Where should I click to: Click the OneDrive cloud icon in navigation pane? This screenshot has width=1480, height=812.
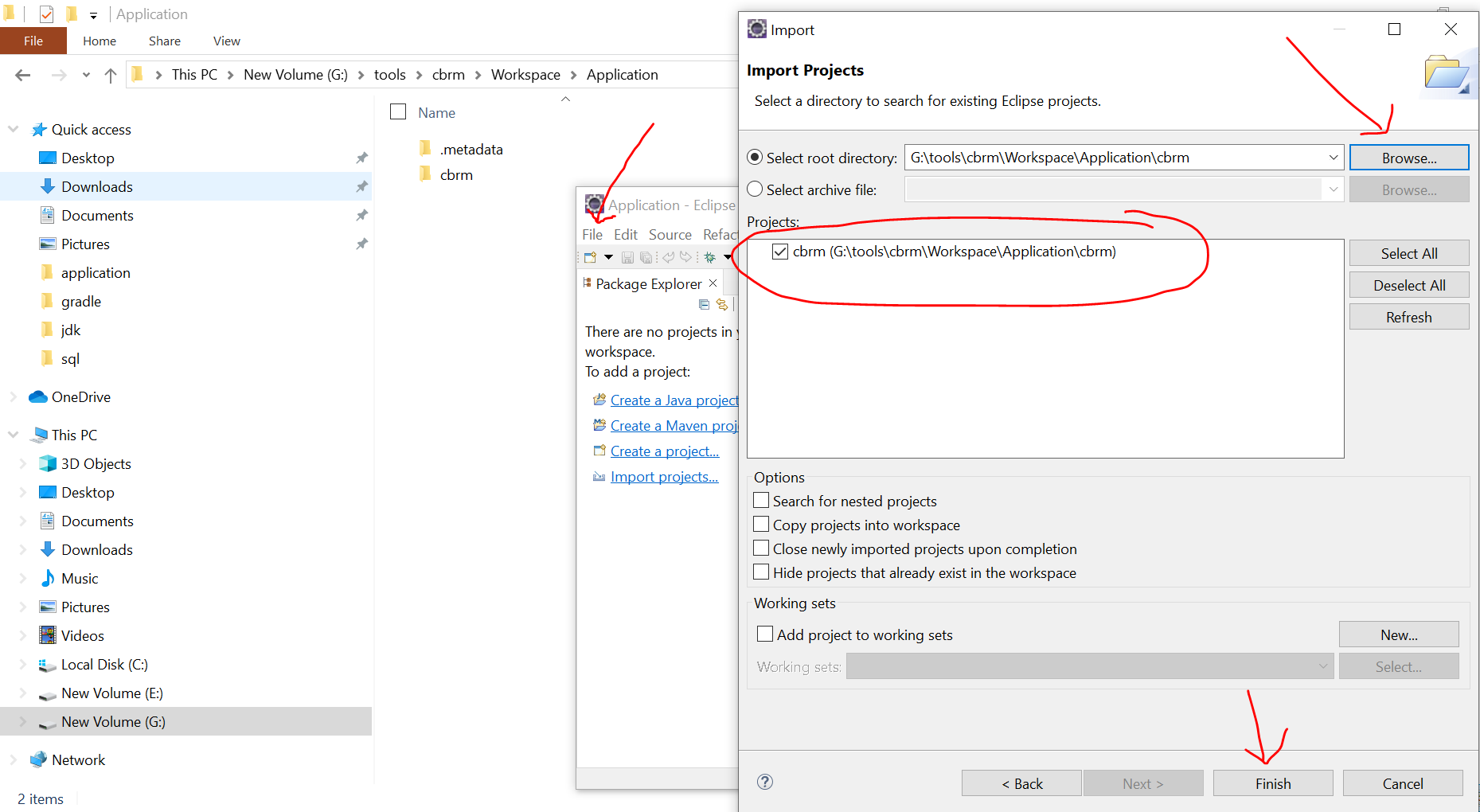[37, 396]
